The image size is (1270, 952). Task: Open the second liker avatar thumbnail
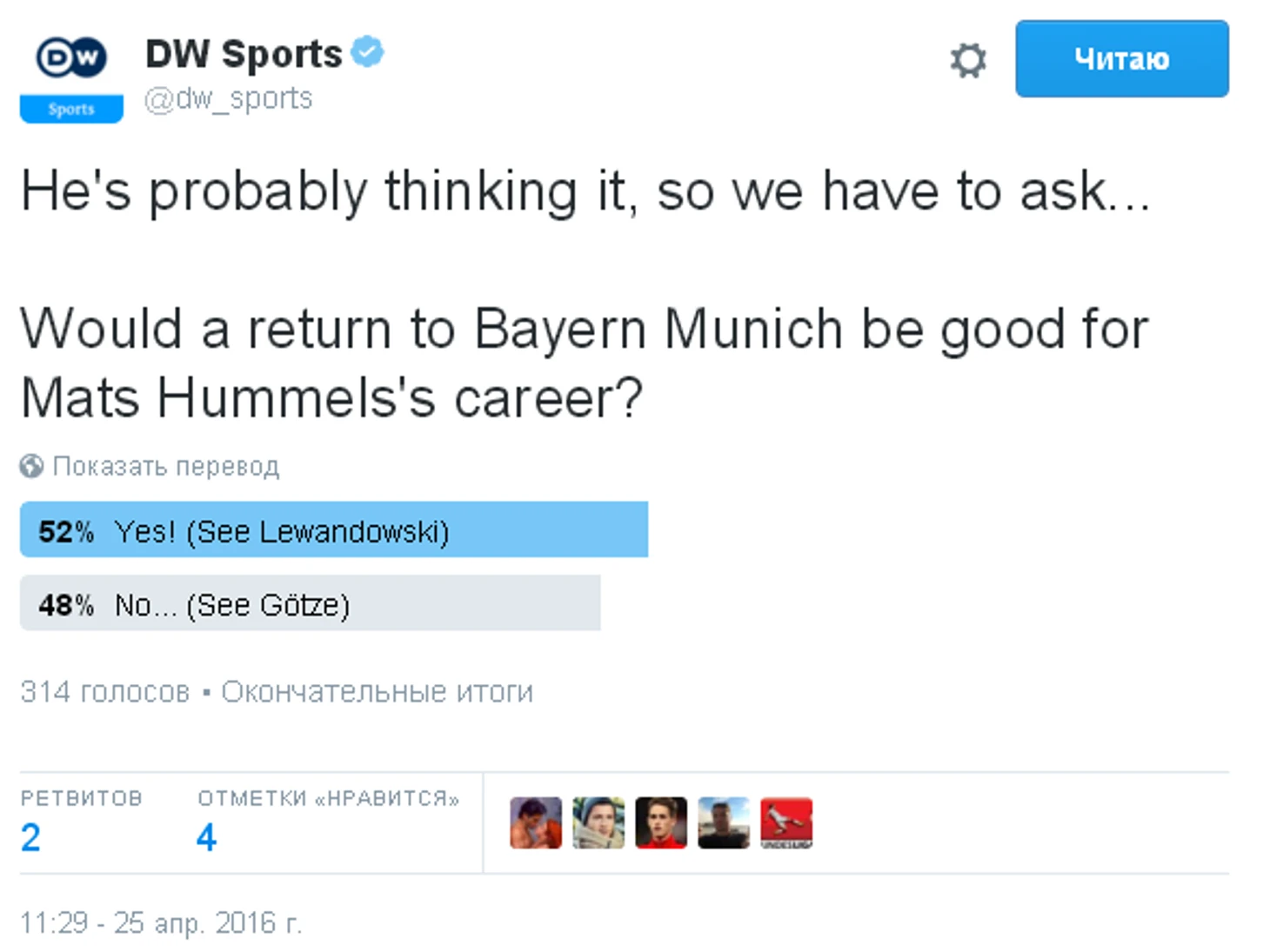coord(598,822)
